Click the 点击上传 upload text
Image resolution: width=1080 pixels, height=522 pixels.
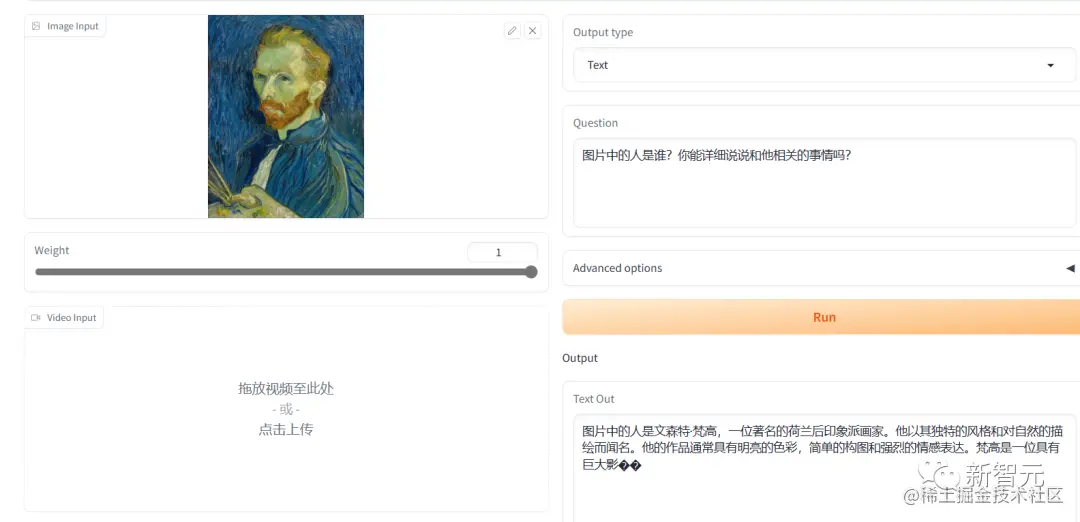[x=286, y=430]
